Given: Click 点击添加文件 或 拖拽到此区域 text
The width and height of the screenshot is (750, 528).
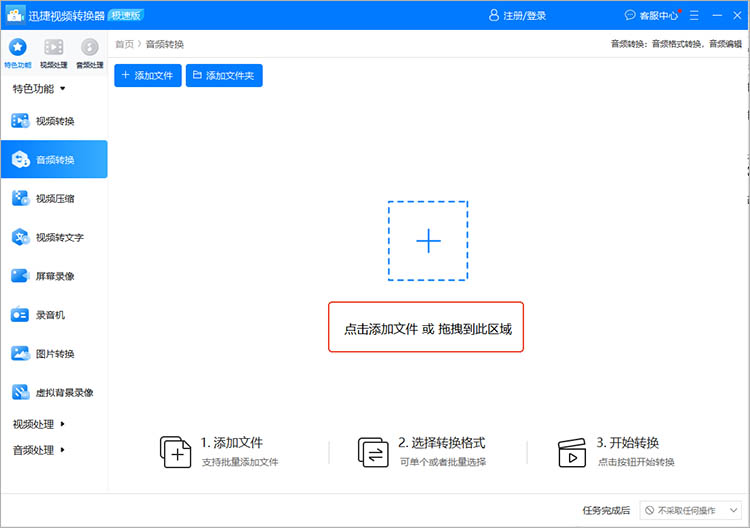Looking at the screenshot, I should coord(428,329).
